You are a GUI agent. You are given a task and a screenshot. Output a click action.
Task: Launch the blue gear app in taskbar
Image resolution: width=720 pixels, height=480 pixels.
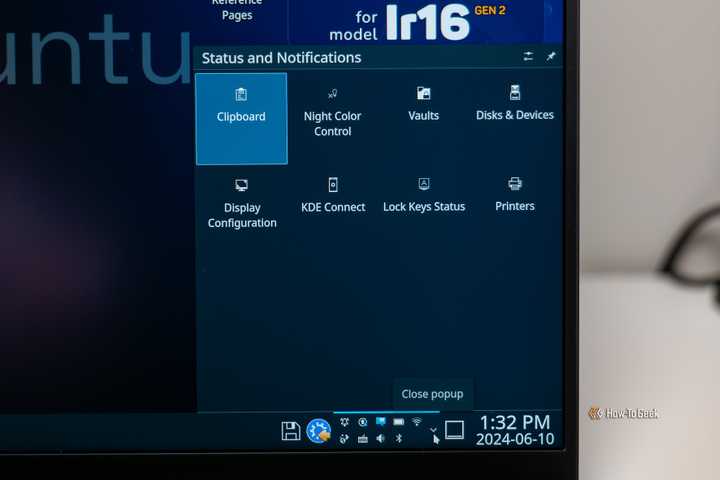(319, 431)
